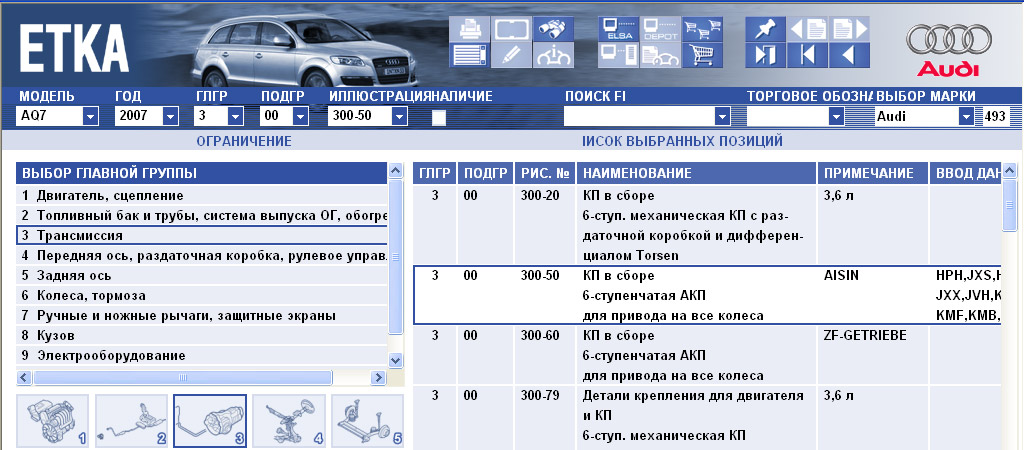Select main group 9 Электрооборудование
1024x450 pixels.
[200, 356]
